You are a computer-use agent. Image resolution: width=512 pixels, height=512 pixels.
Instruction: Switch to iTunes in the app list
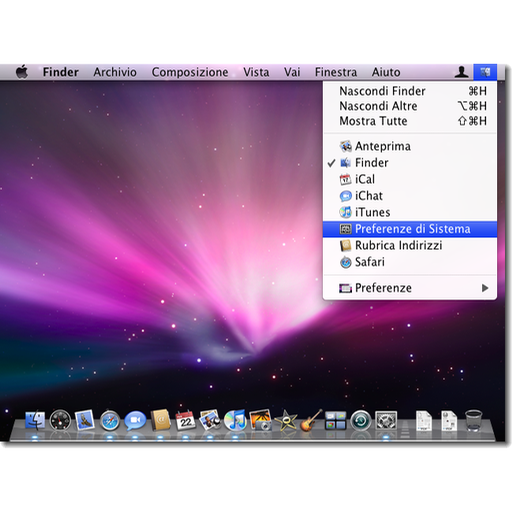click(x=410, y=212)
